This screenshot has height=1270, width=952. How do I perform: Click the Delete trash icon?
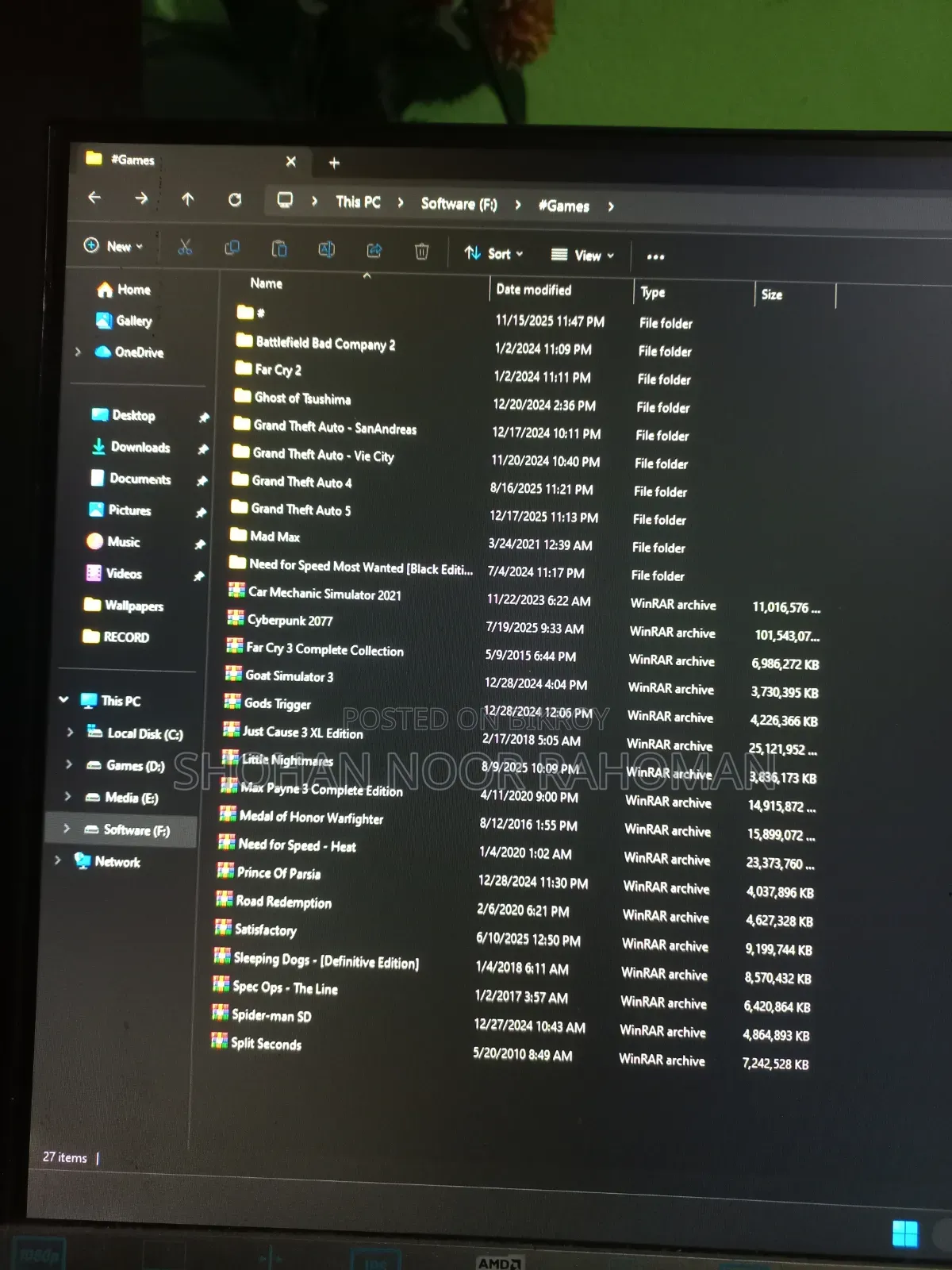point(421,251)
